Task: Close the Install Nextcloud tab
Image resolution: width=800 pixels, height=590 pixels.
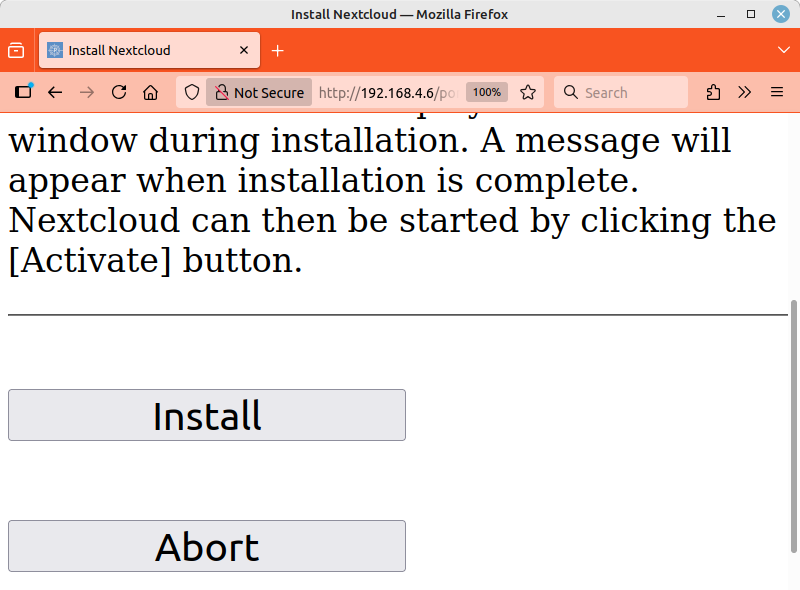Action: (x=243, y=50)
